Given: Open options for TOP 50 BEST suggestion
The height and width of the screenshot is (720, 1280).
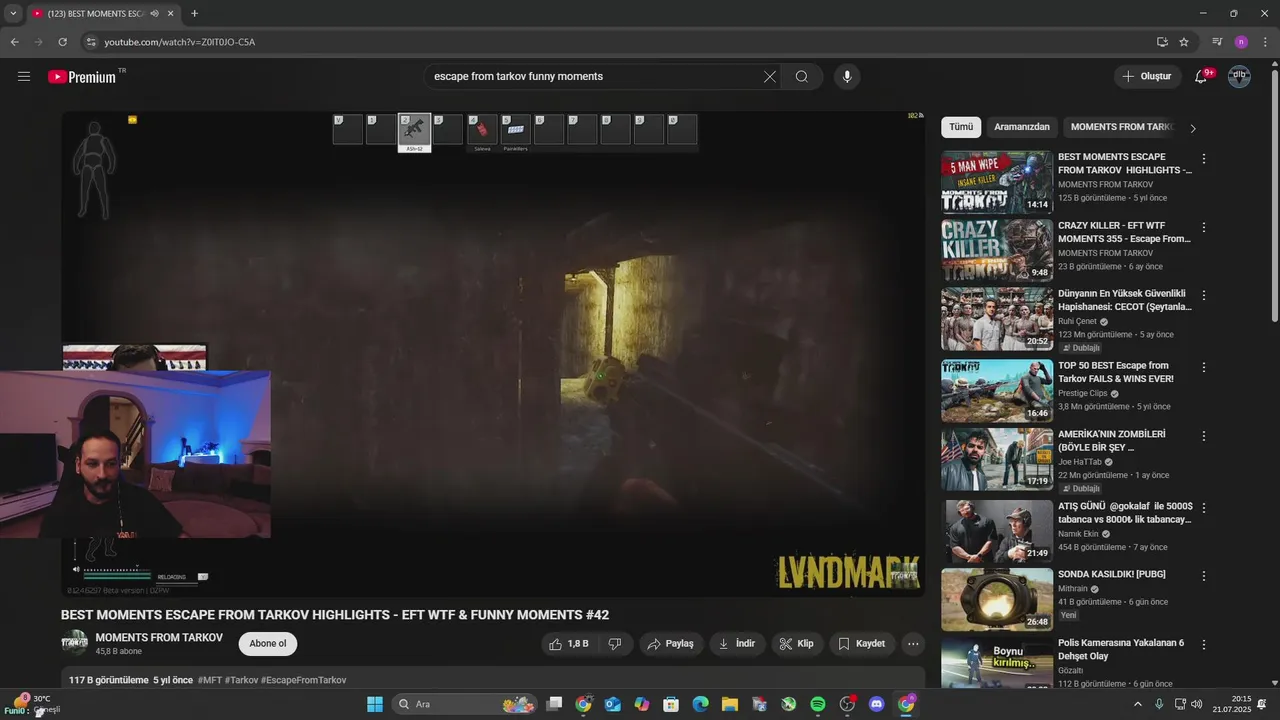Looking at the screenshot, I should (1204, 367).
